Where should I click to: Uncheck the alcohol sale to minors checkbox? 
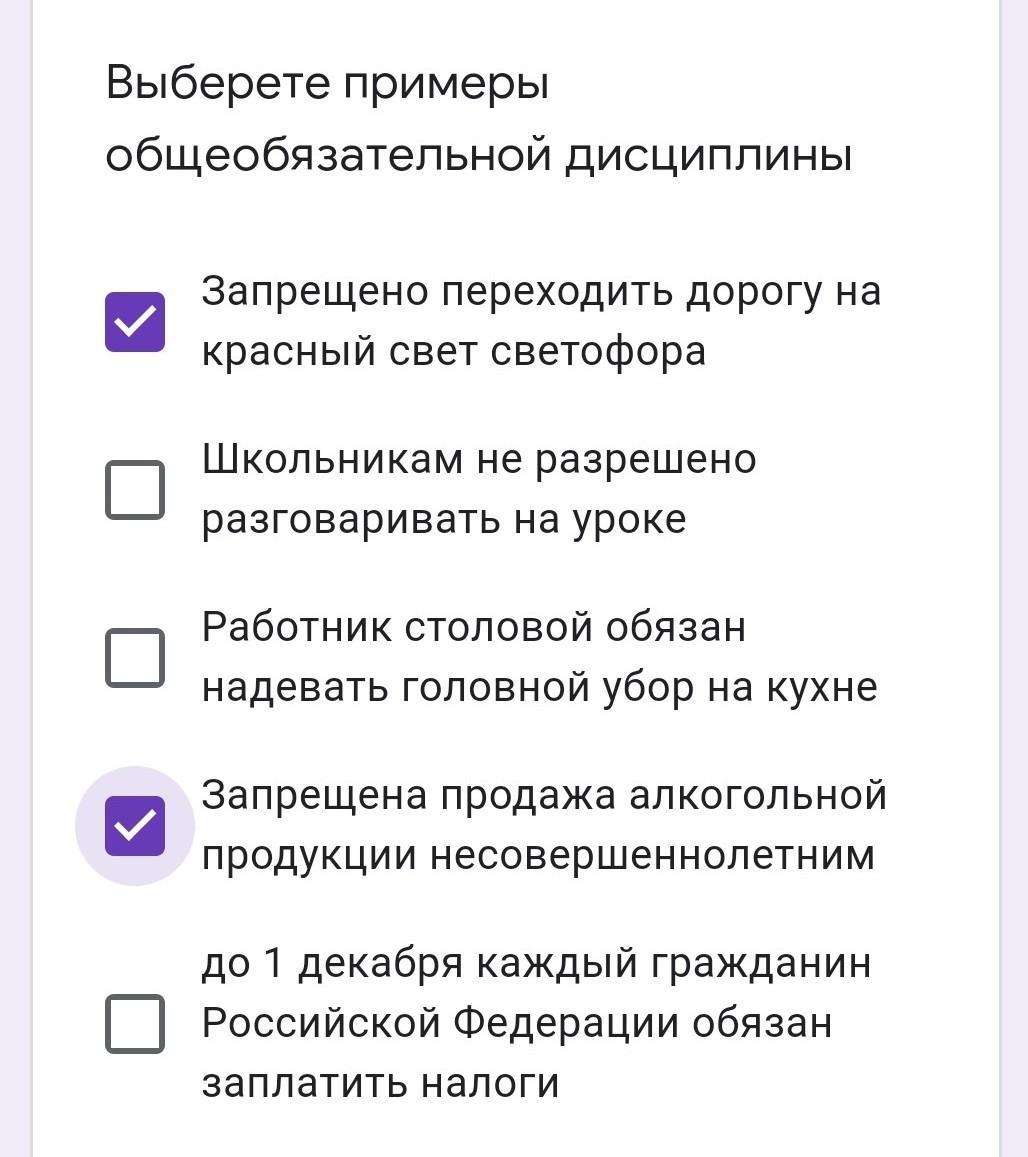pyautogui.click(x=135, y=826)
